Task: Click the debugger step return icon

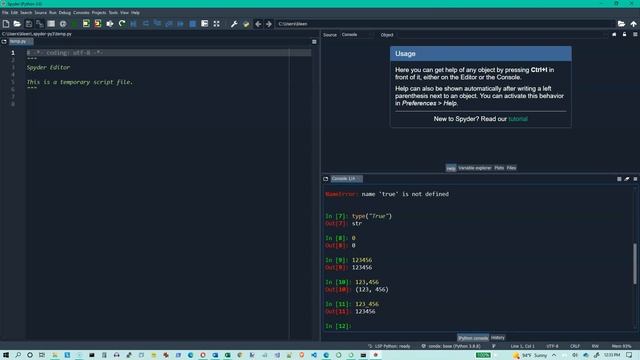Action: point(169,24)
